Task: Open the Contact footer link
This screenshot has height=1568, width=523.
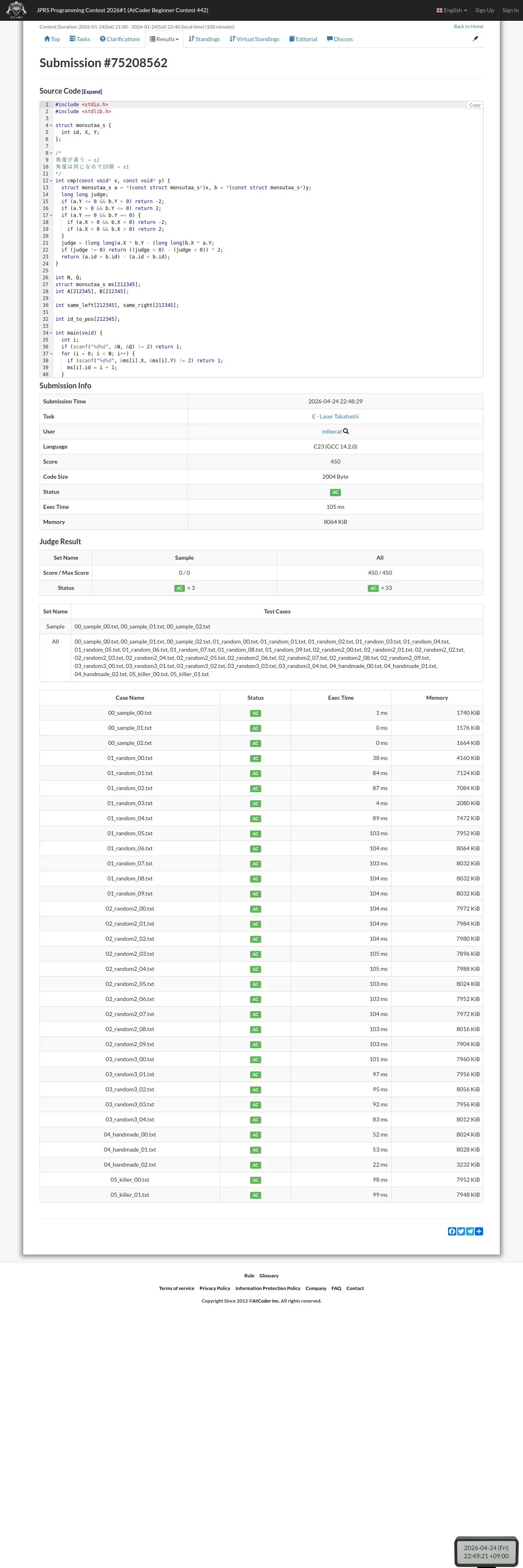Action: point(355,1289)
